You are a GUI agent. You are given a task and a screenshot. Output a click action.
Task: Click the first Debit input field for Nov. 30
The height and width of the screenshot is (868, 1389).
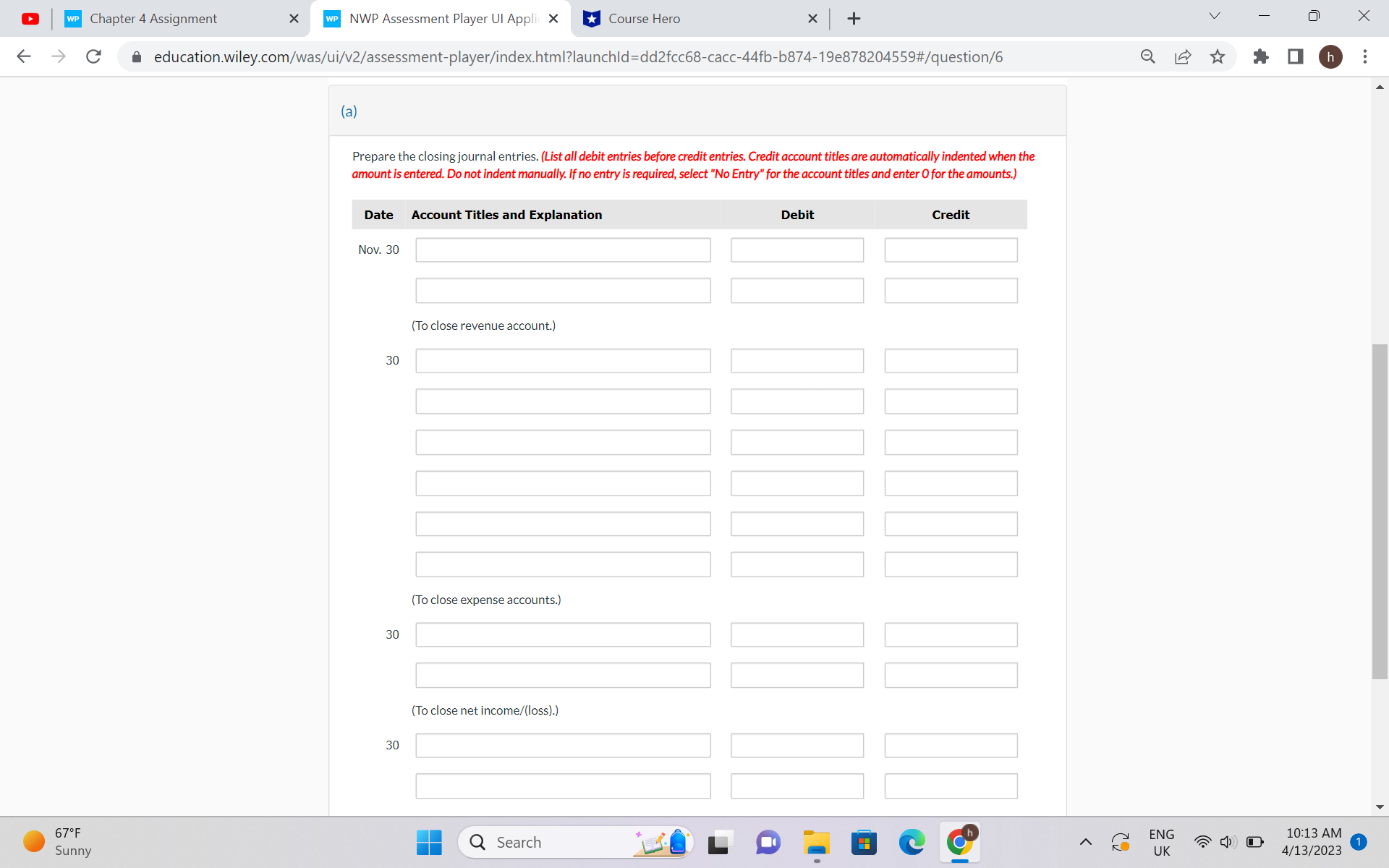[797, 250]
